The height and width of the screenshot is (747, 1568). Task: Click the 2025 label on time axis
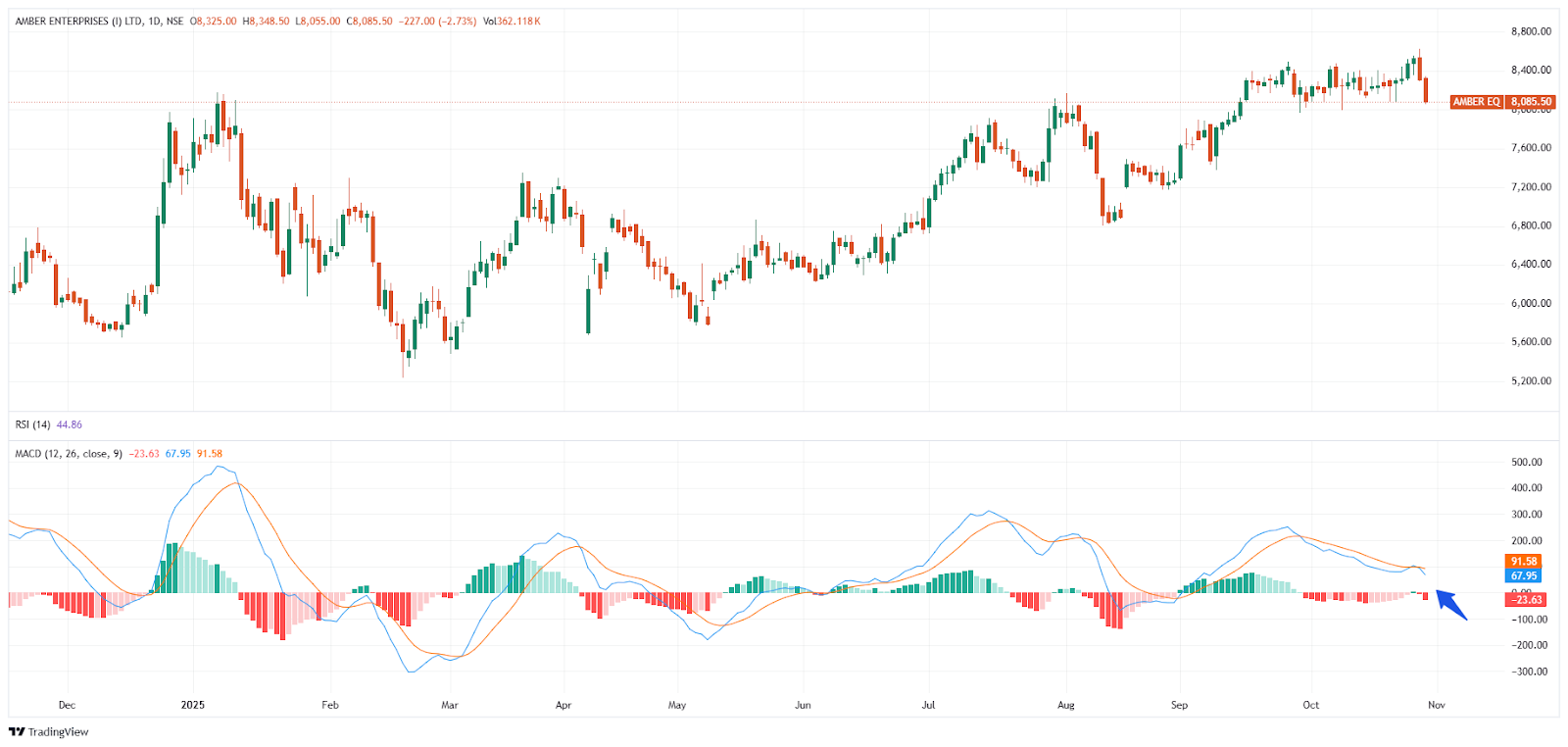point(193,705)
